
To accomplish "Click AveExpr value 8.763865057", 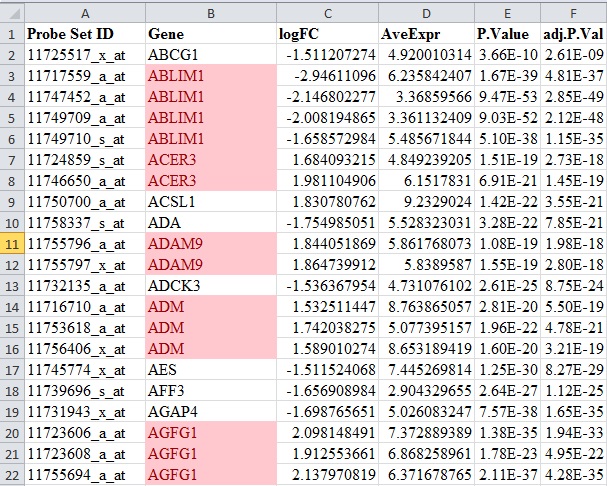I will pos(426,307).
